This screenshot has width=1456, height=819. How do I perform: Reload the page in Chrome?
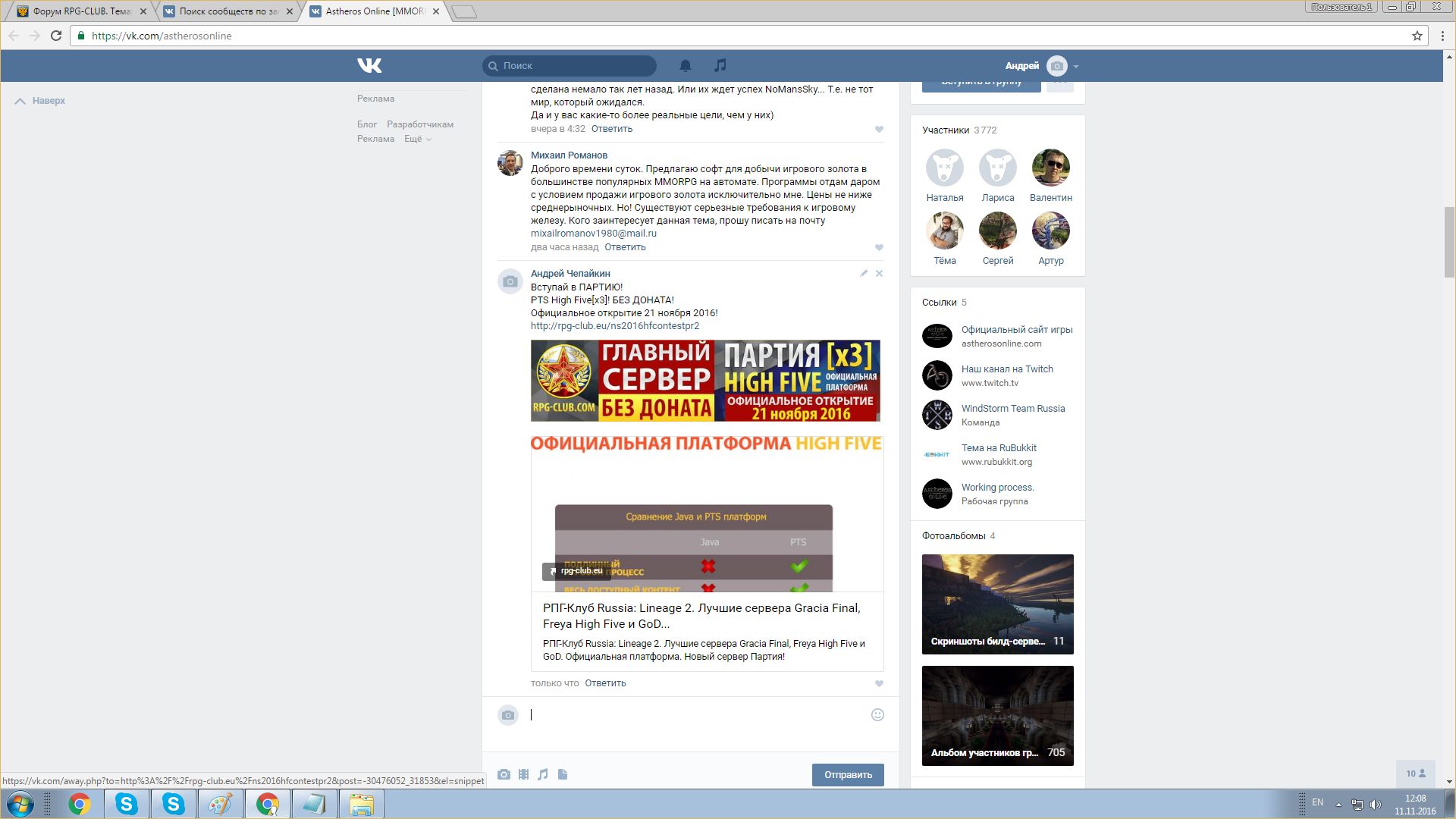click(x=56, y=36)
